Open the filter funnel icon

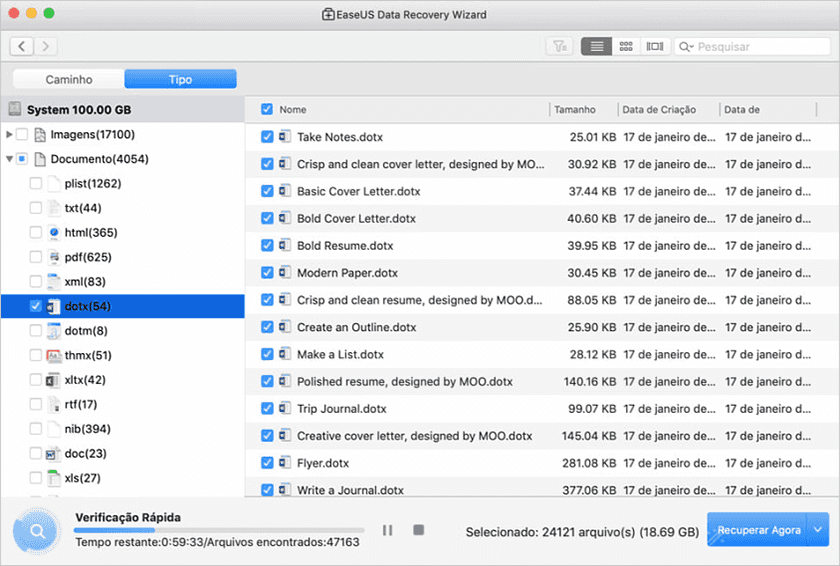[560, 47]
